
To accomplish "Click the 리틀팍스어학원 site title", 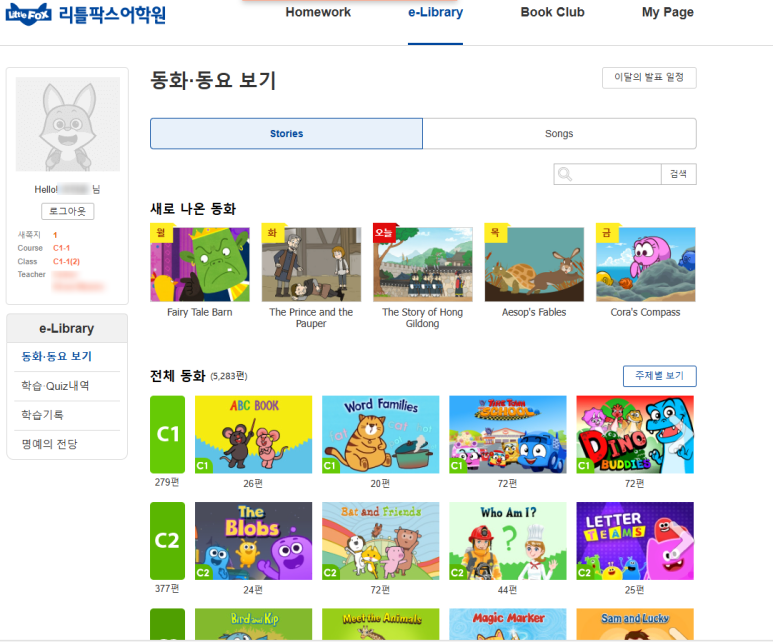I will 112,14.
